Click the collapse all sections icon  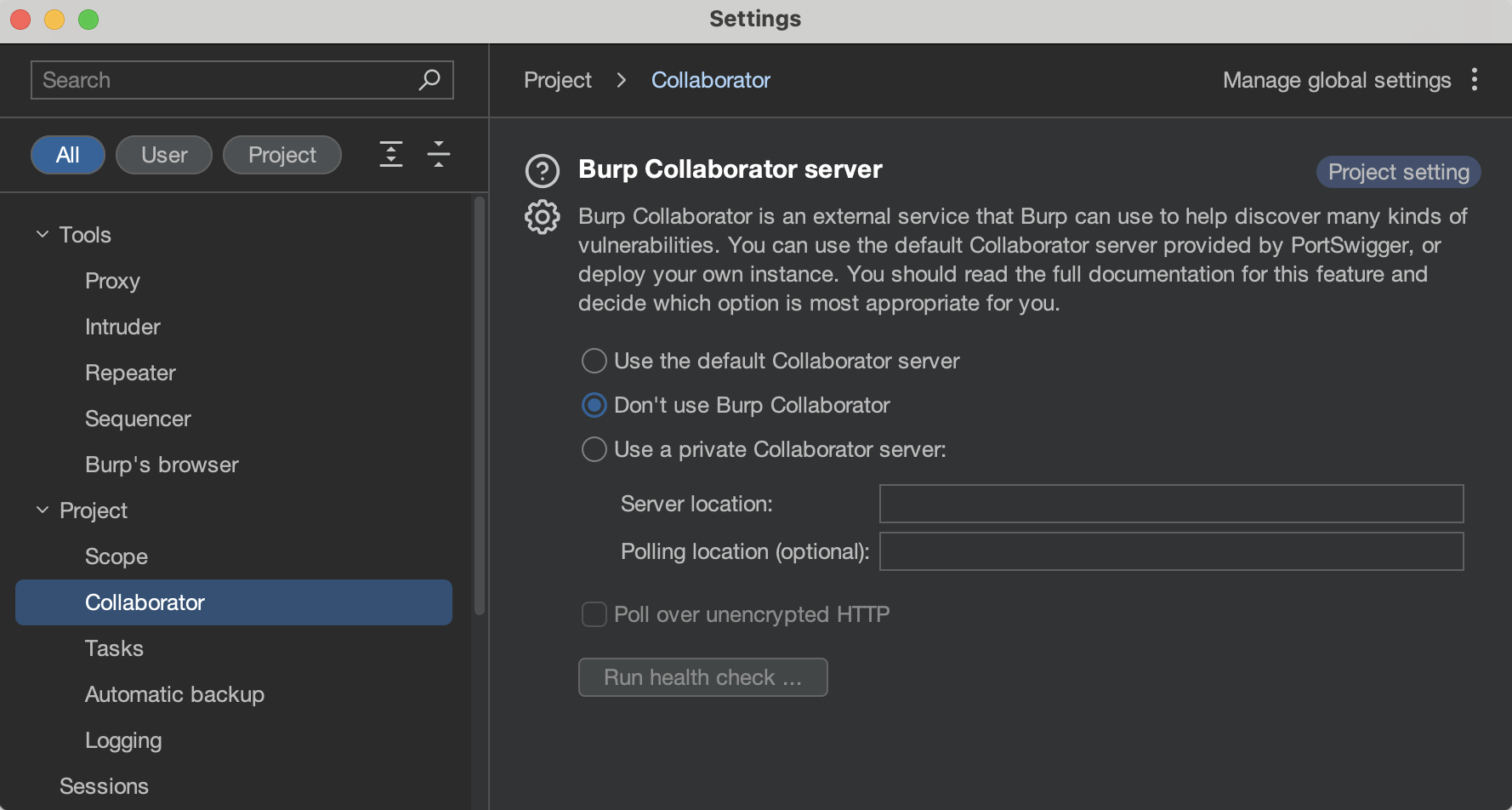click(439, 154)
